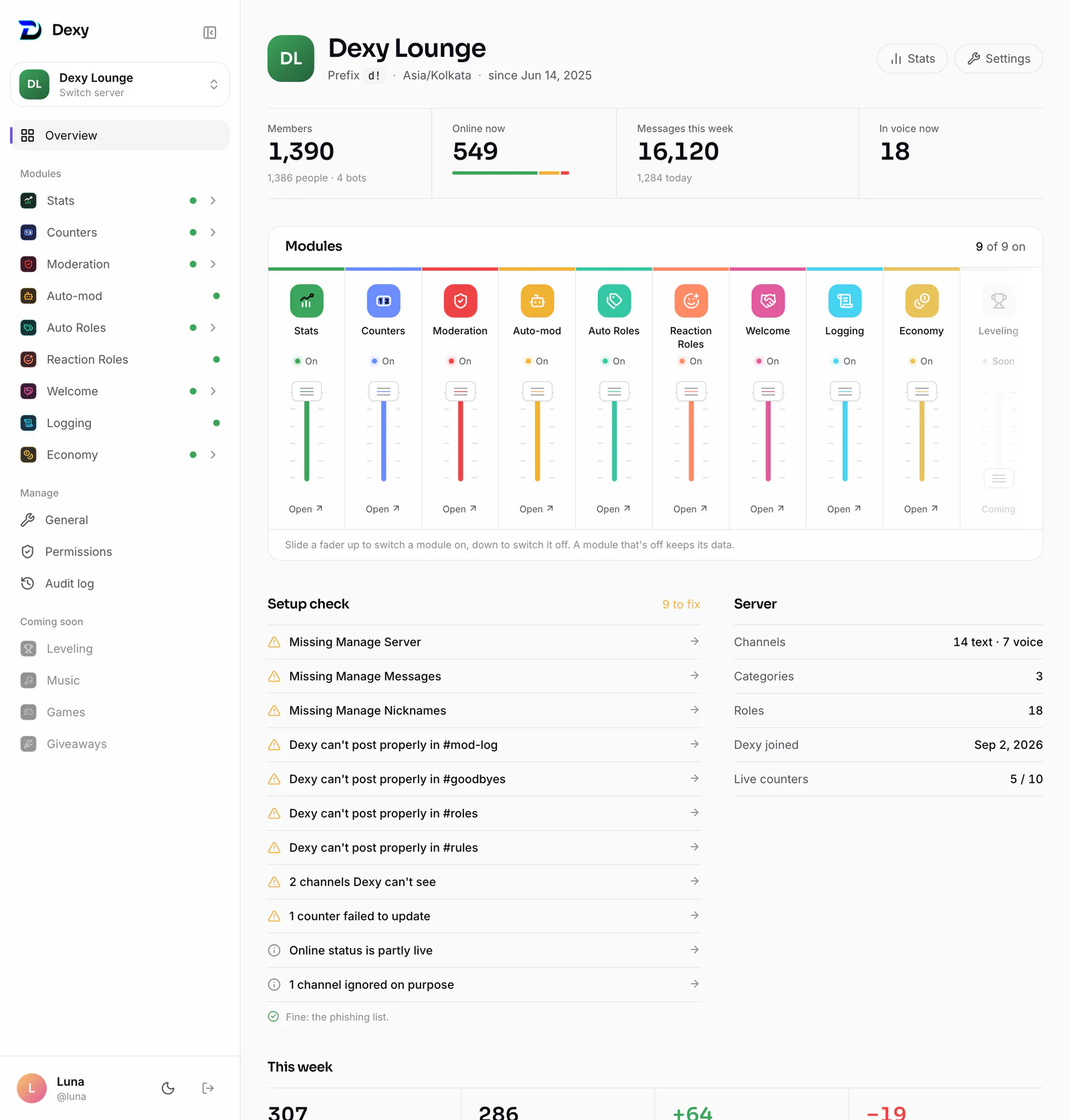Click the Auto Roles tag card icon
Image resolution: width=1070 pixels, height=1120 pixels.
point(614,301)
